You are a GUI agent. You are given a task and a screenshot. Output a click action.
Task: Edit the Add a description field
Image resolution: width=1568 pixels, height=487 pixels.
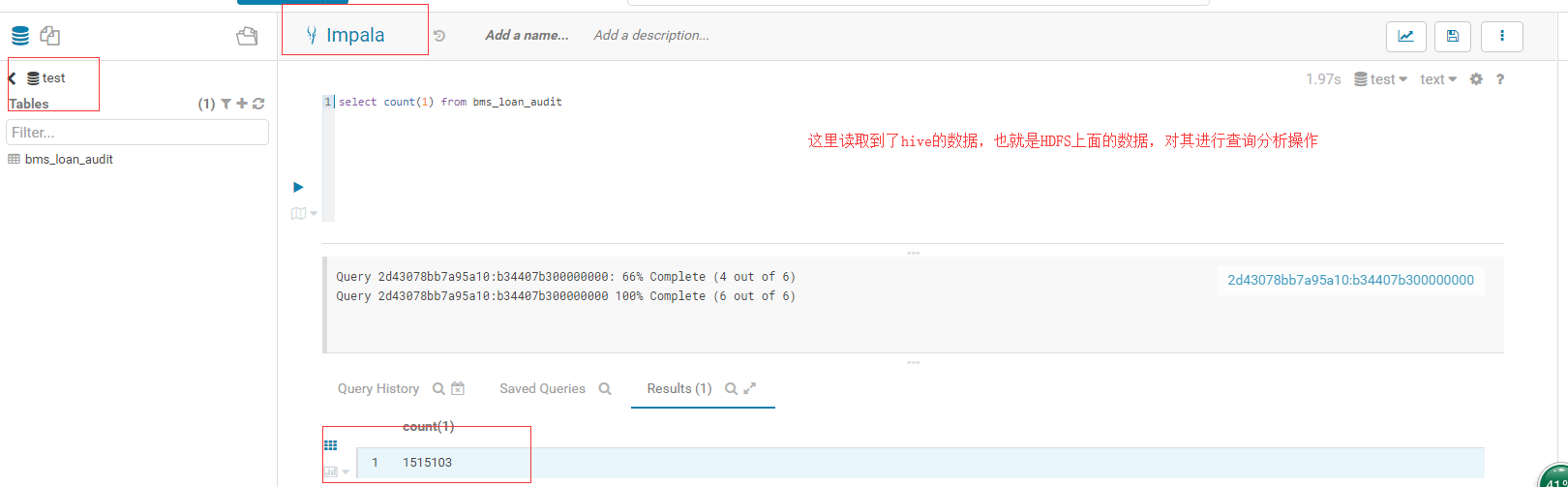[x=651, y=35]
